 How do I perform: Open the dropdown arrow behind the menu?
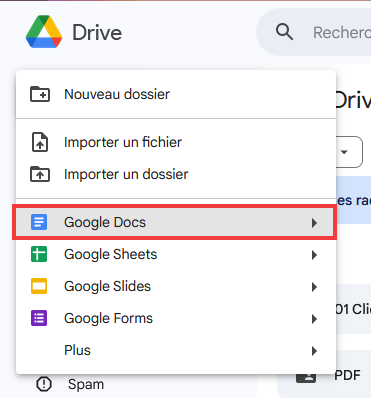344,152
